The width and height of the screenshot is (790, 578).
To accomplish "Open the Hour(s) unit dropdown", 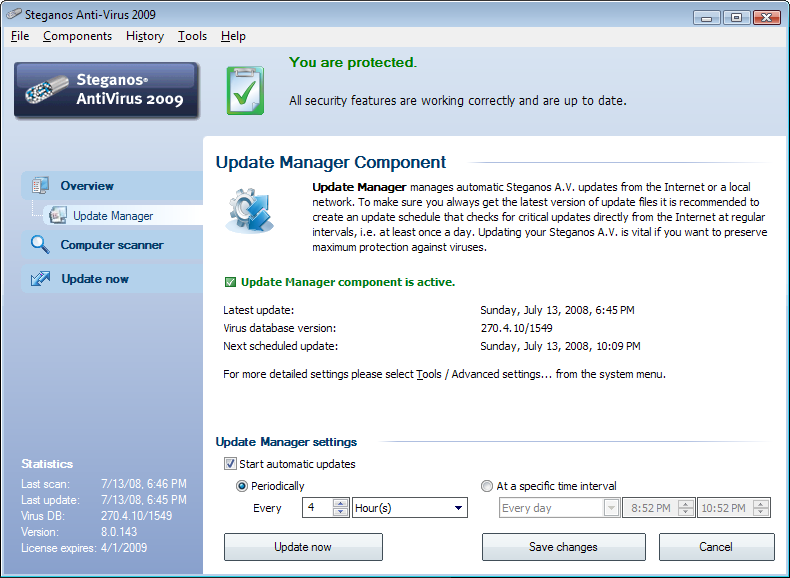I will [410, 507].
